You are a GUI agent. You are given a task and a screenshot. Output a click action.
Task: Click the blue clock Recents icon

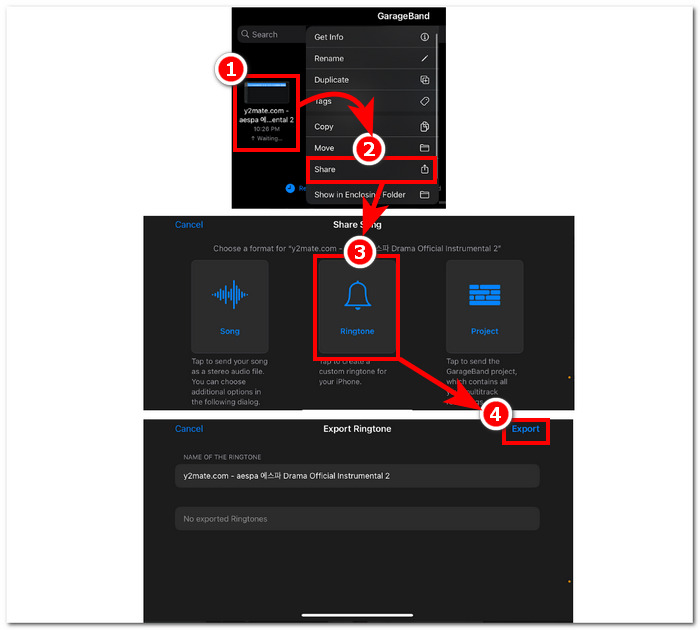(x=290, y=188)
